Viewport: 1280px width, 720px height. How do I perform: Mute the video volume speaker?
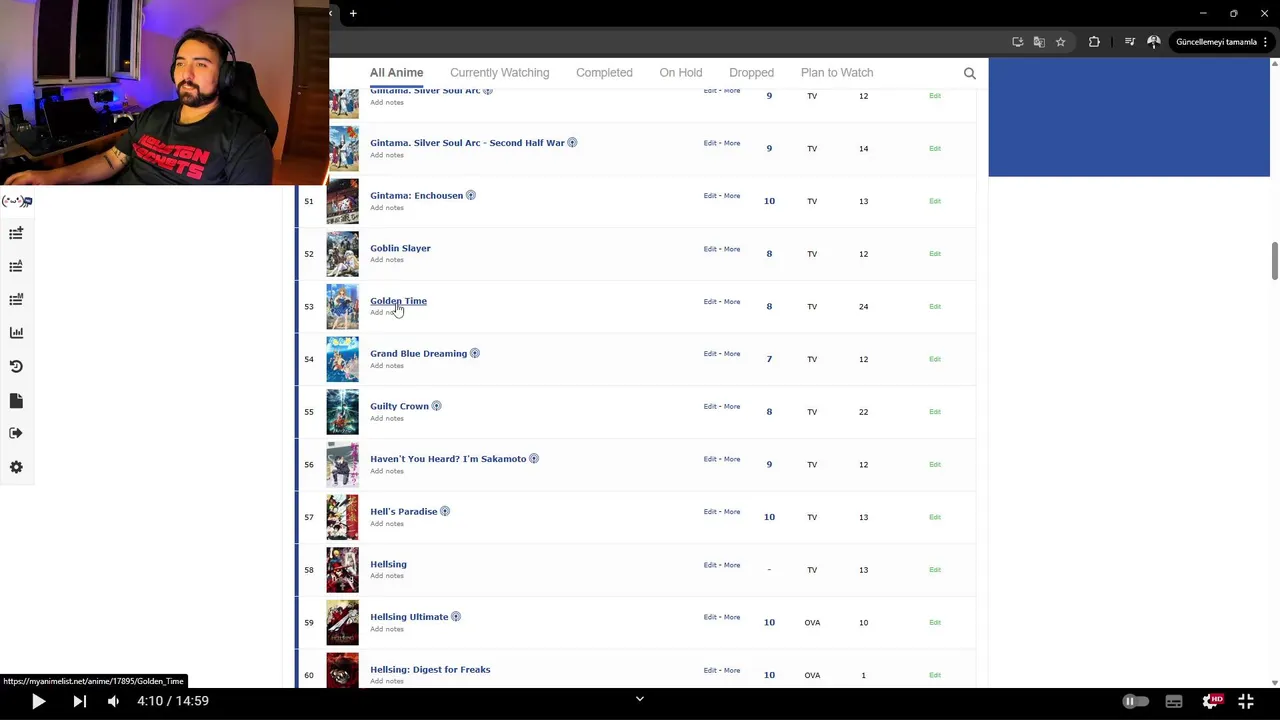tap(113, 701)
